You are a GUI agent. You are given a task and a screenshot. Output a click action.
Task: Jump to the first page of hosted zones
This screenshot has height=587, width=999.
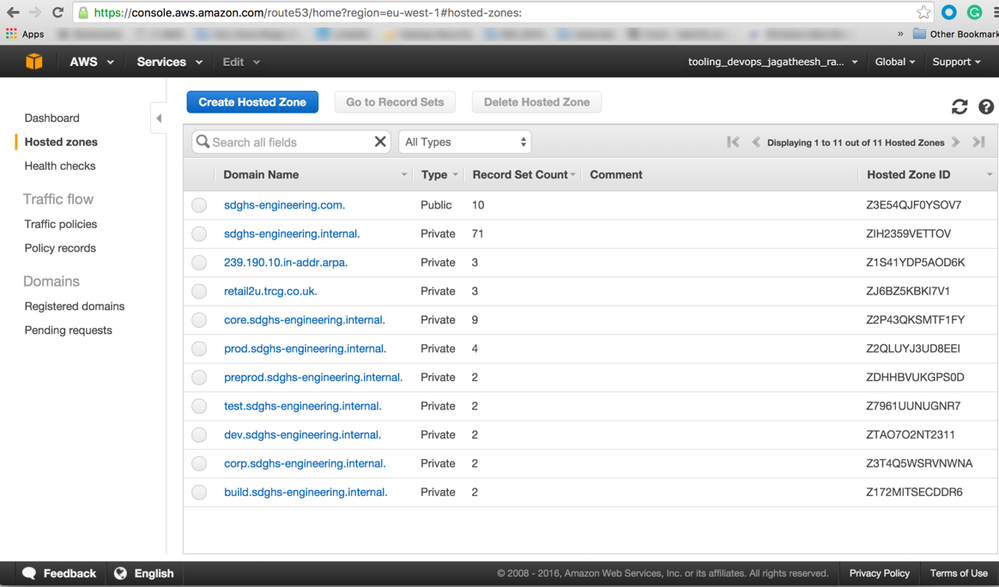733,142
